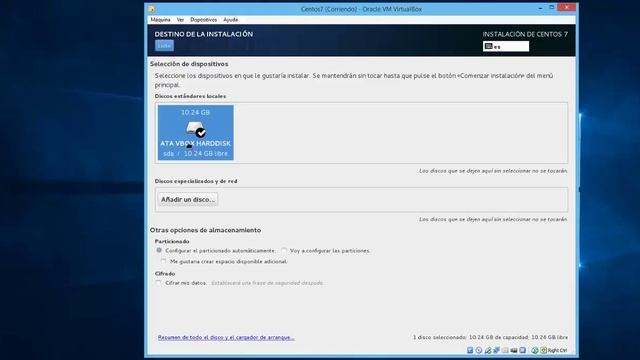Click '1 disco seleccionado' capacity summary text
The image size is (640, 360).
click(490, 337)
